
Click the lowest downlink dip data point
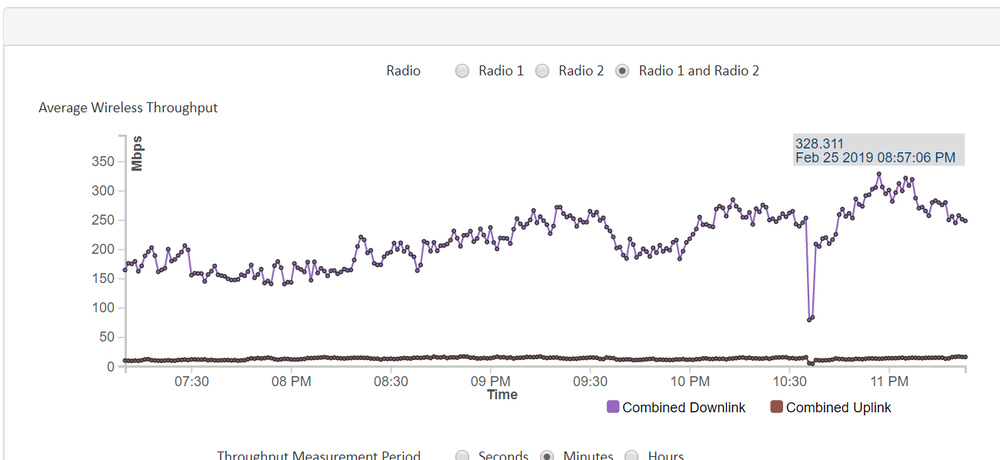(x=809, y=319)
